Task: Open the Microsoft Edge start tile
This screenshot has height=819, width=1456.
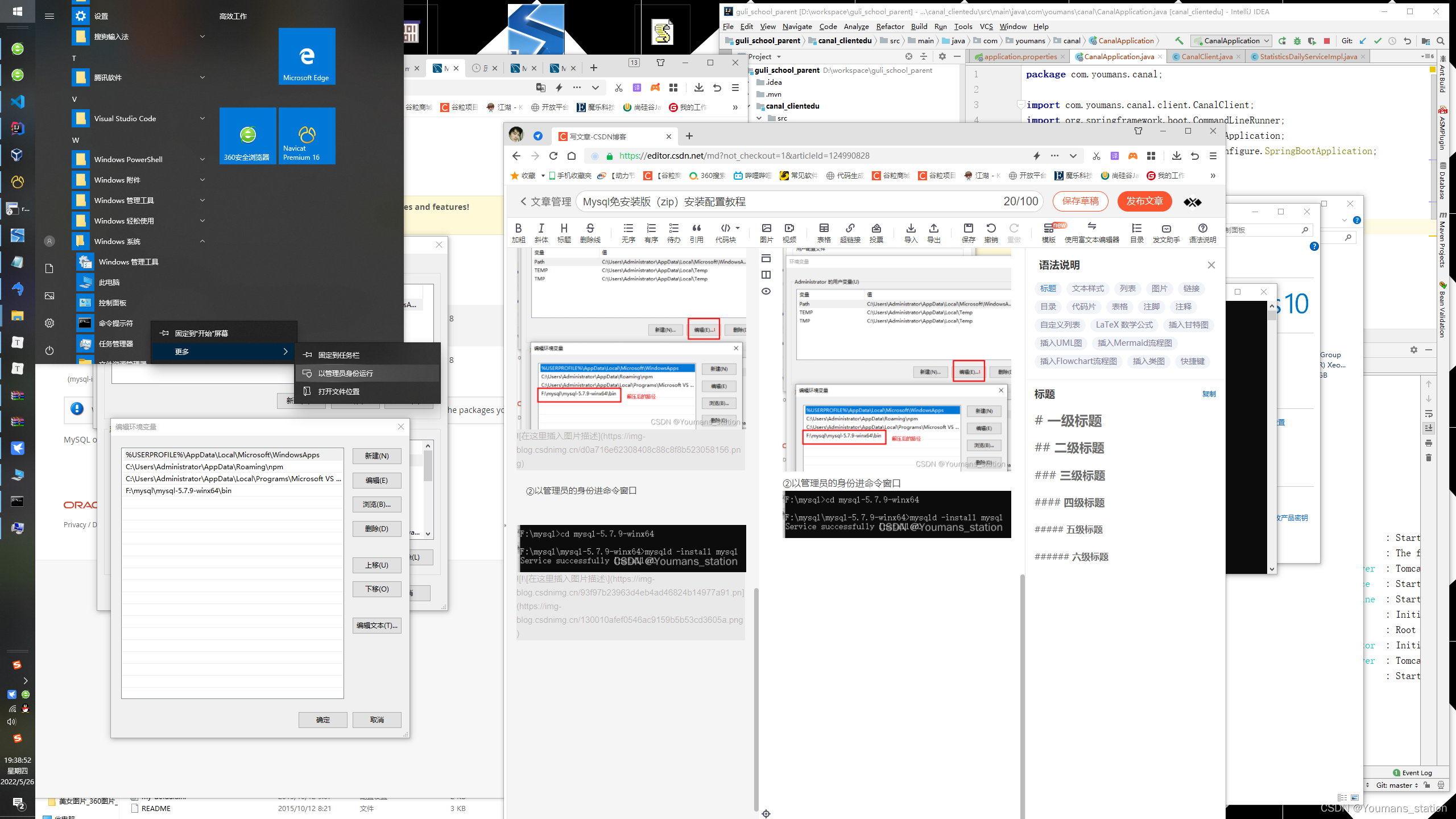Action: coord(307,56)
